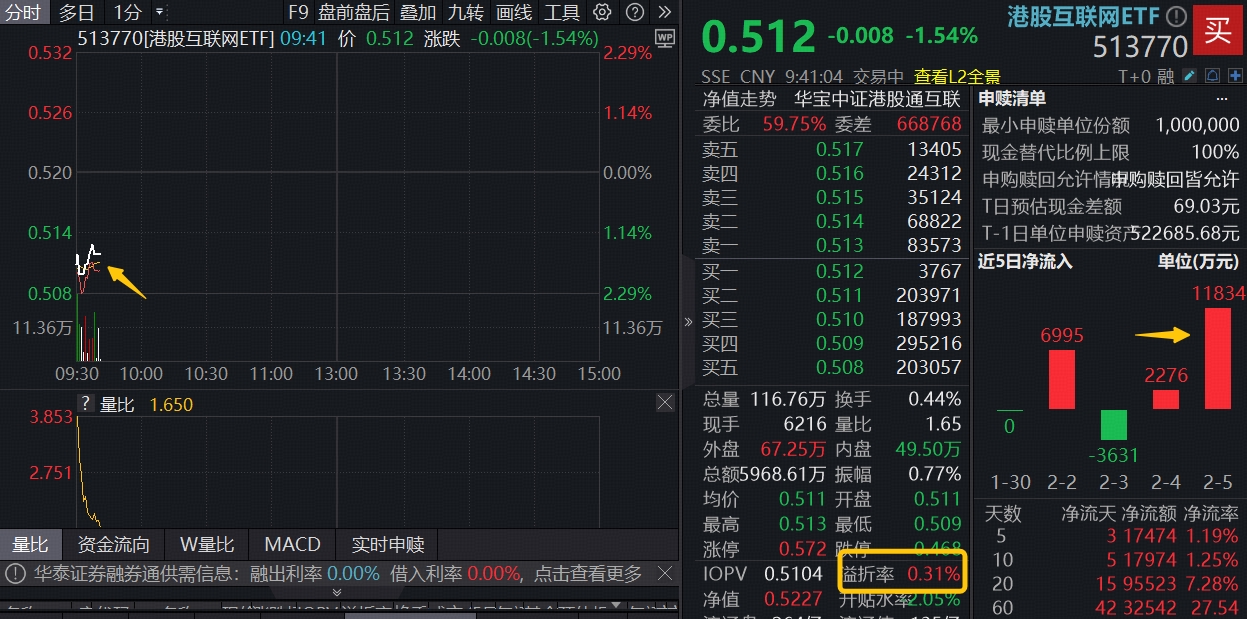The image size is (1247, 619).
Task: Open the 1分 interval dropdown arrow
Action: click(161, 13)
